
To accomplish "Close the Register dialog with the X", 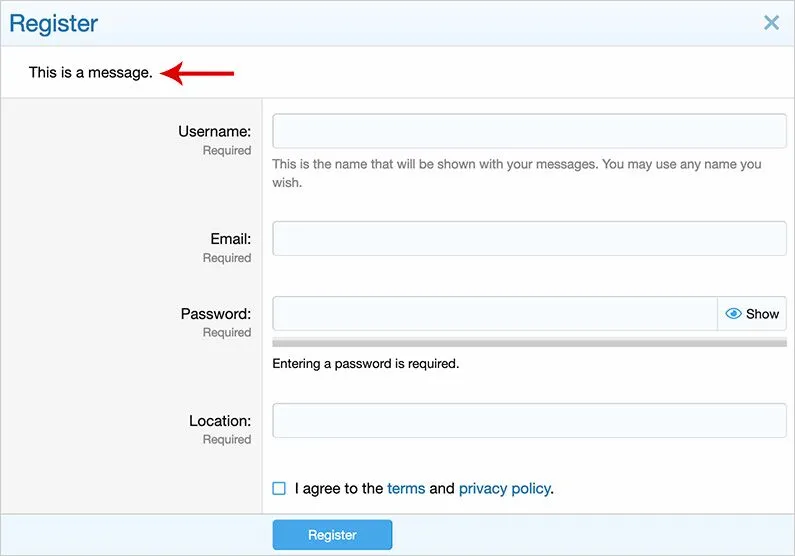I will (771, 23).
